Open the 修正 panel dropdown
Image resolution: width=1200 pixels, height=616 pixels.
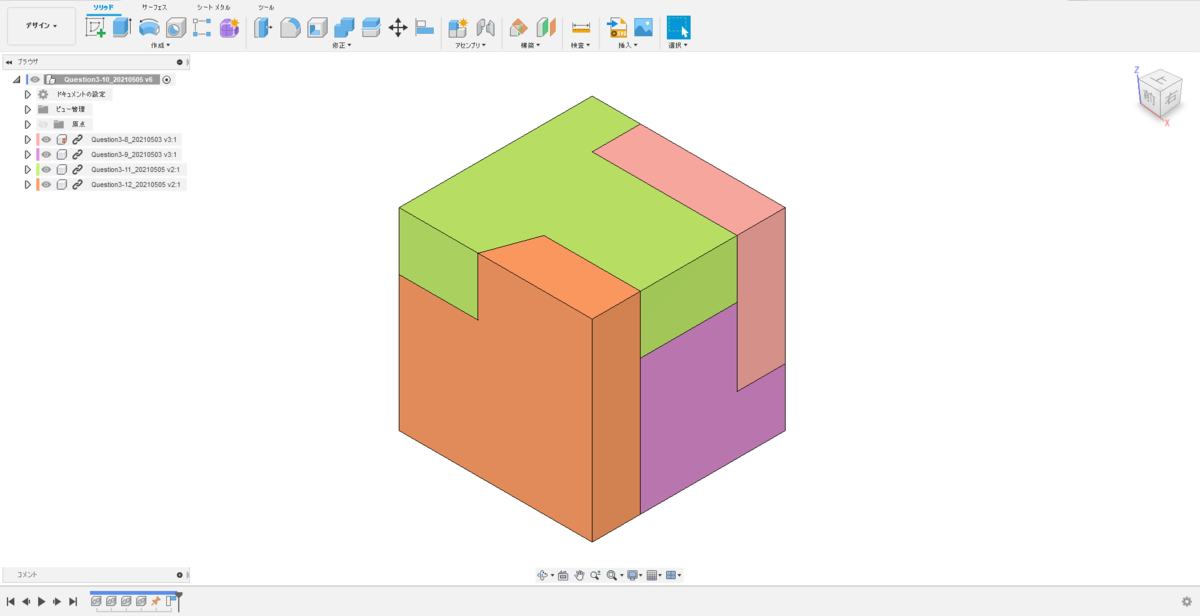(x=342, y=45)
